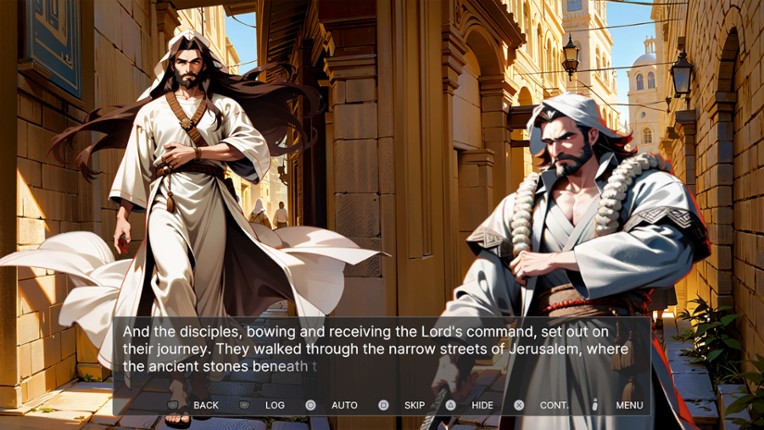Click the square button icon beside SKIP
Screen dimensions: 764x430
[384, 405]
